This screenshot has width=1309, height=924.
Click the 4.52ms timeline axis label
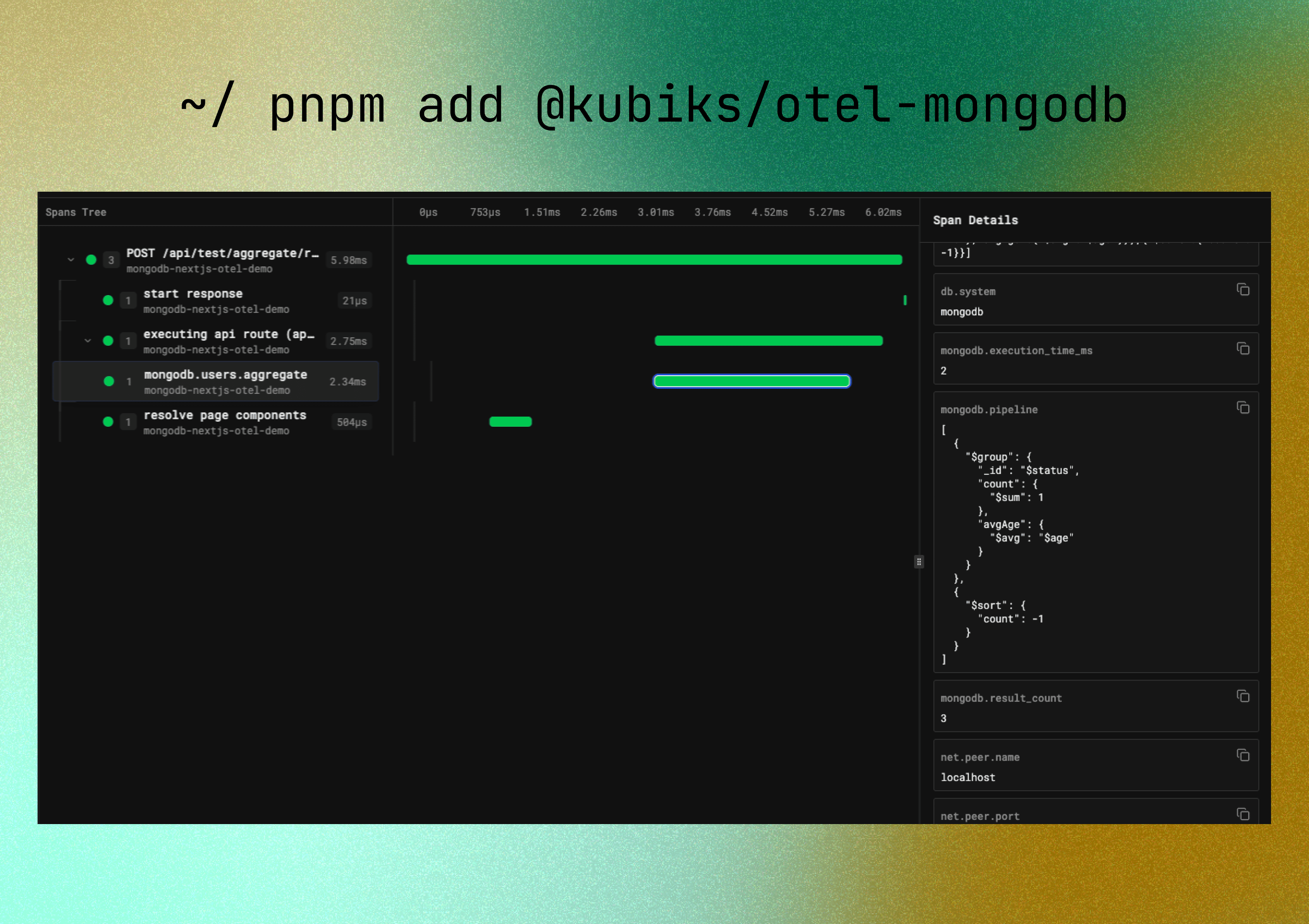point(770,212)
